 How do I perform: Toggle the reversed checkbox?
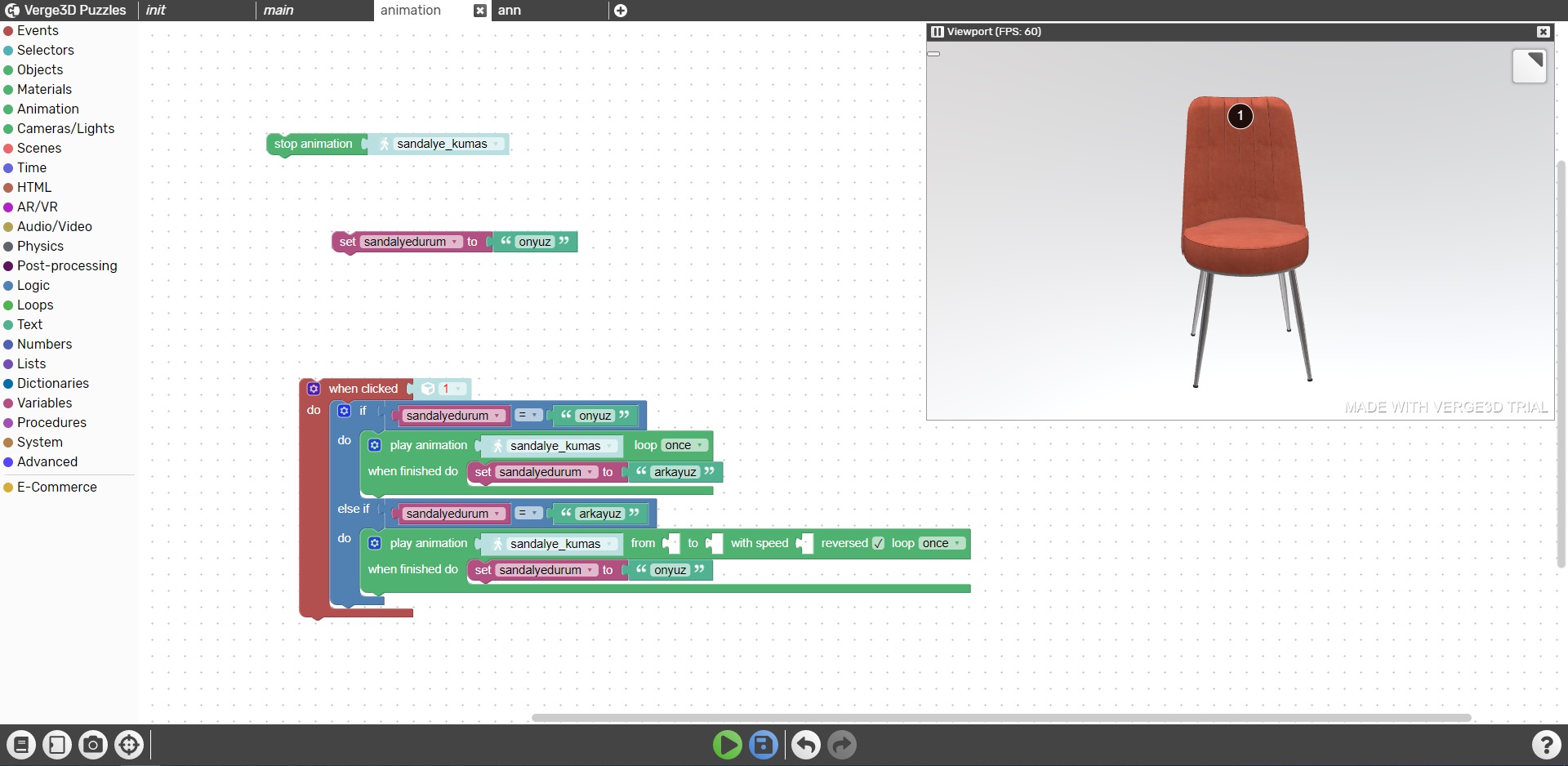pyautogui.click(x=878, y=543)
